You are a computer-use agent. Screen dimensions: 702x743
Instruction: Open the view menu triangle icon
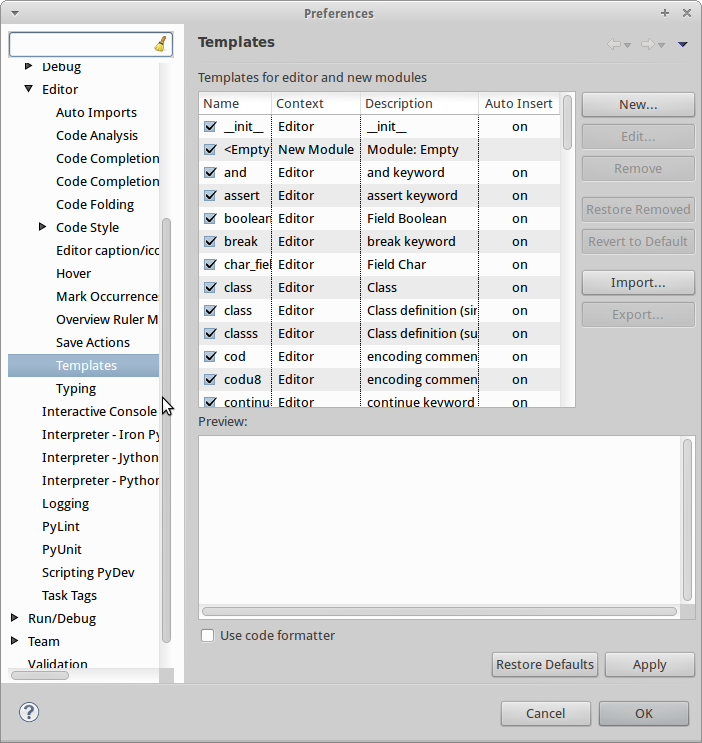pyautogui.click(x=683, y=44)
